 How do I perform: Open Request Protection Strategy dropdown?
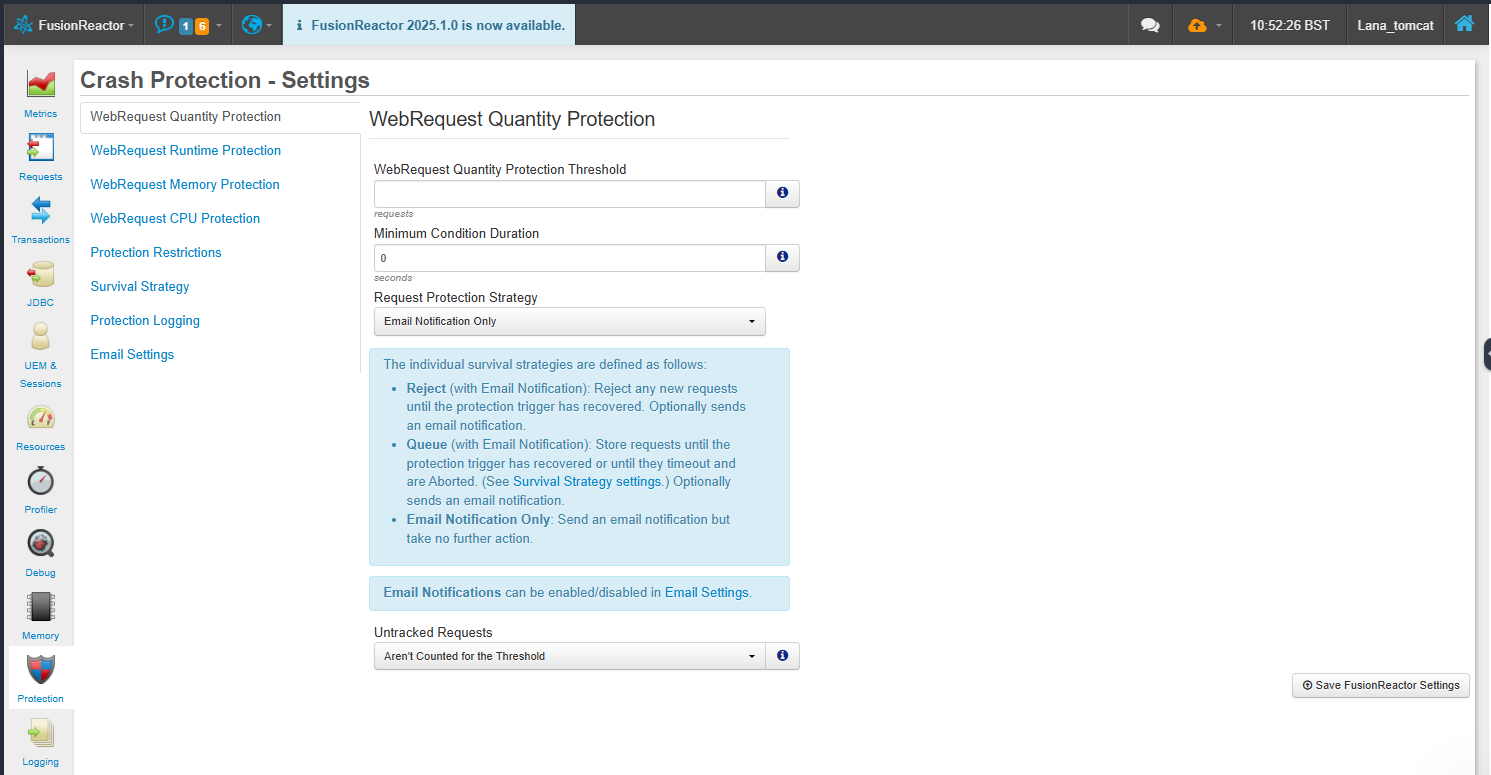[x=570, y=321]
